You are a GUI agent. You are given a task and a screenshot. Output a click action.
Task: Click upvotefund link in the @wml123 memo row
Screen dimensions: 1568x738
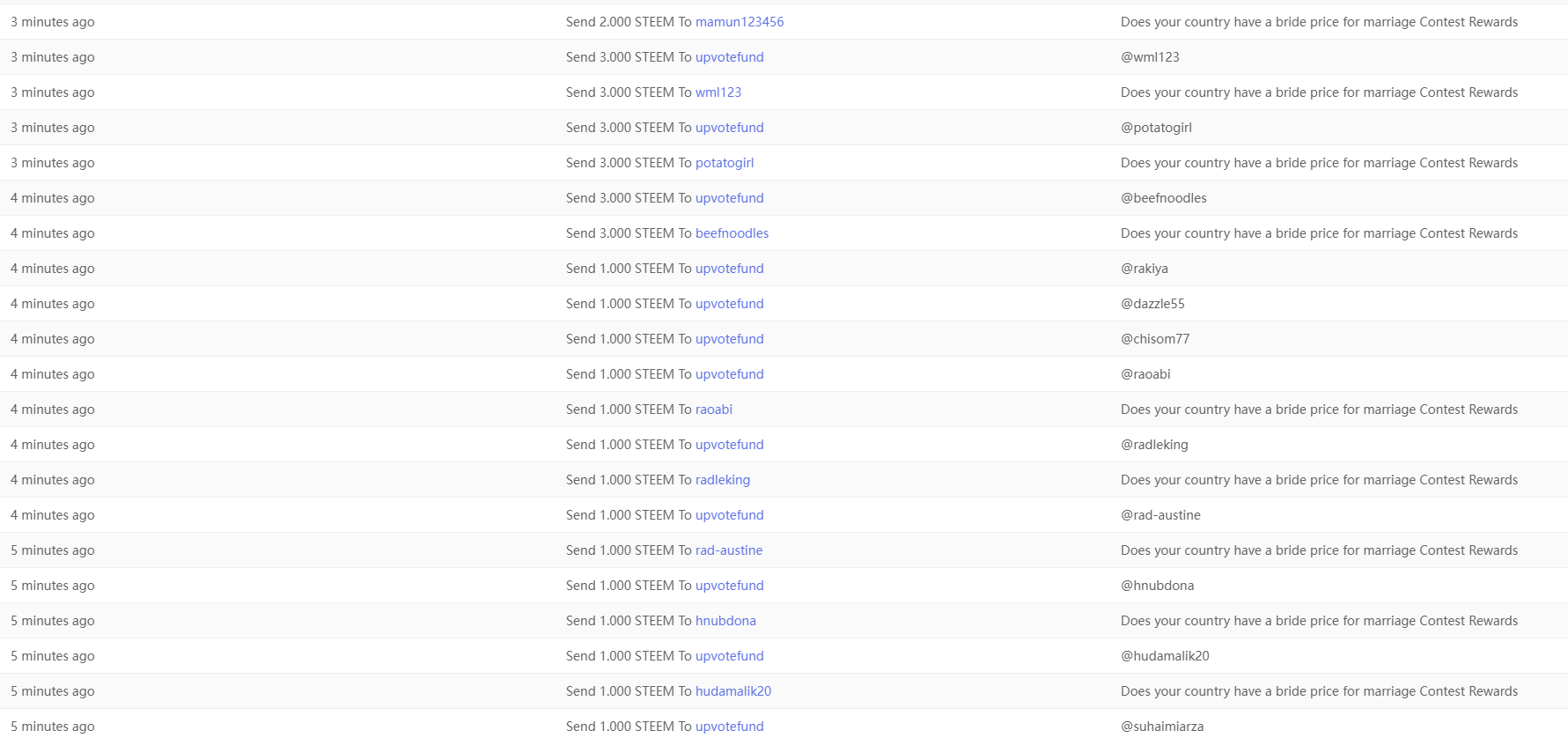tap(730, 57)
